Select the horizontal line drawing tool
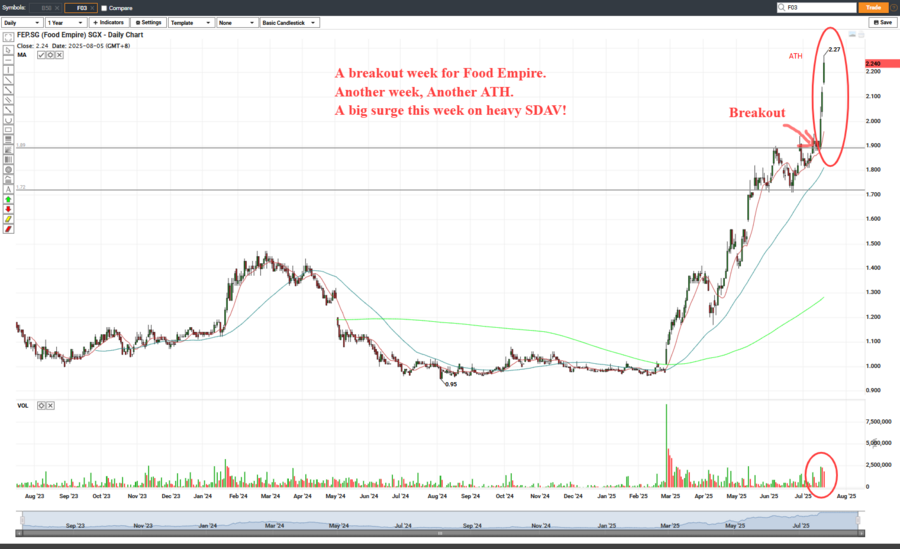This screenshot has height=549, width=900. click(x=8, y=60)
